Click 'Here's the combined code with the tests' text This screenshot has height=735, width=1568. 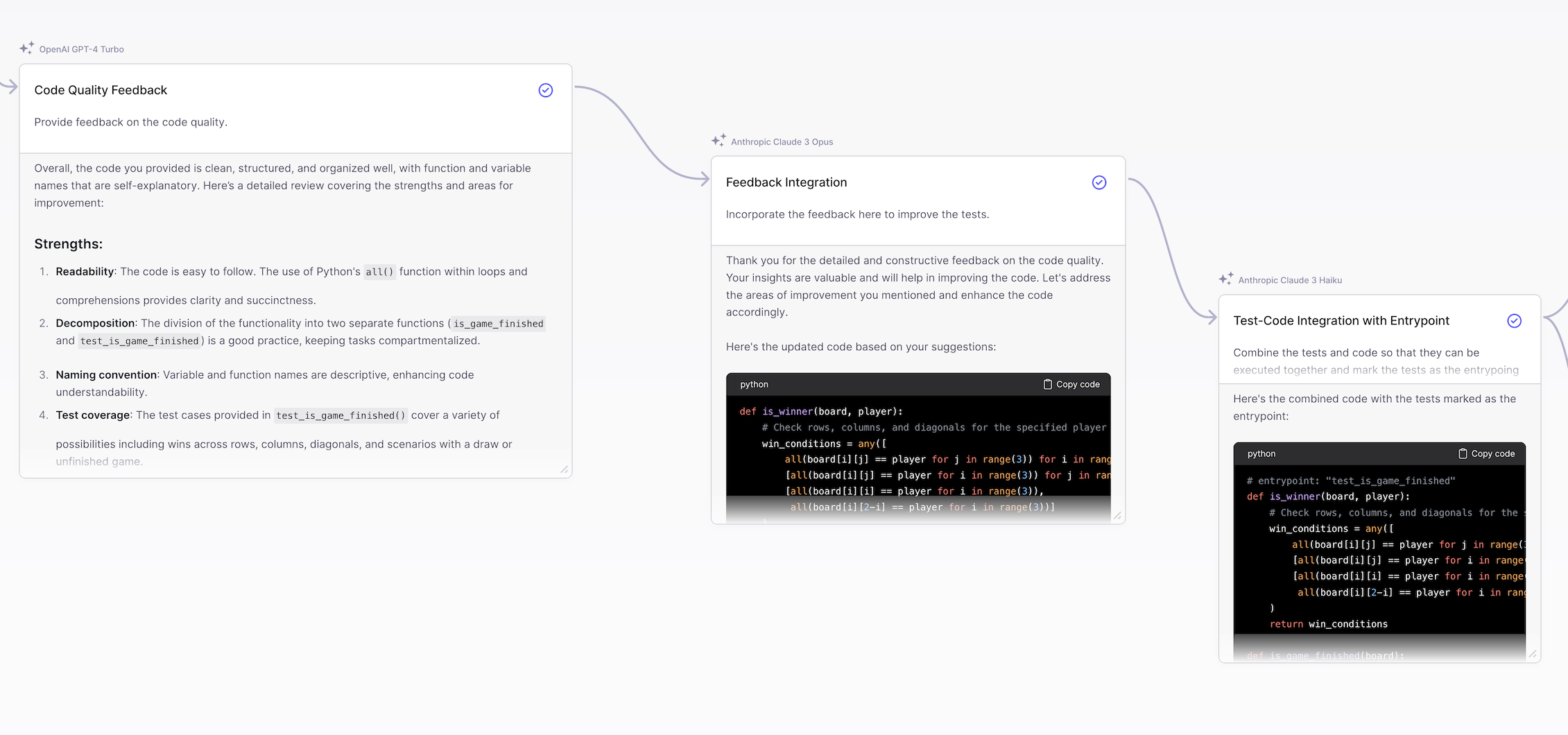(1375, 407)
